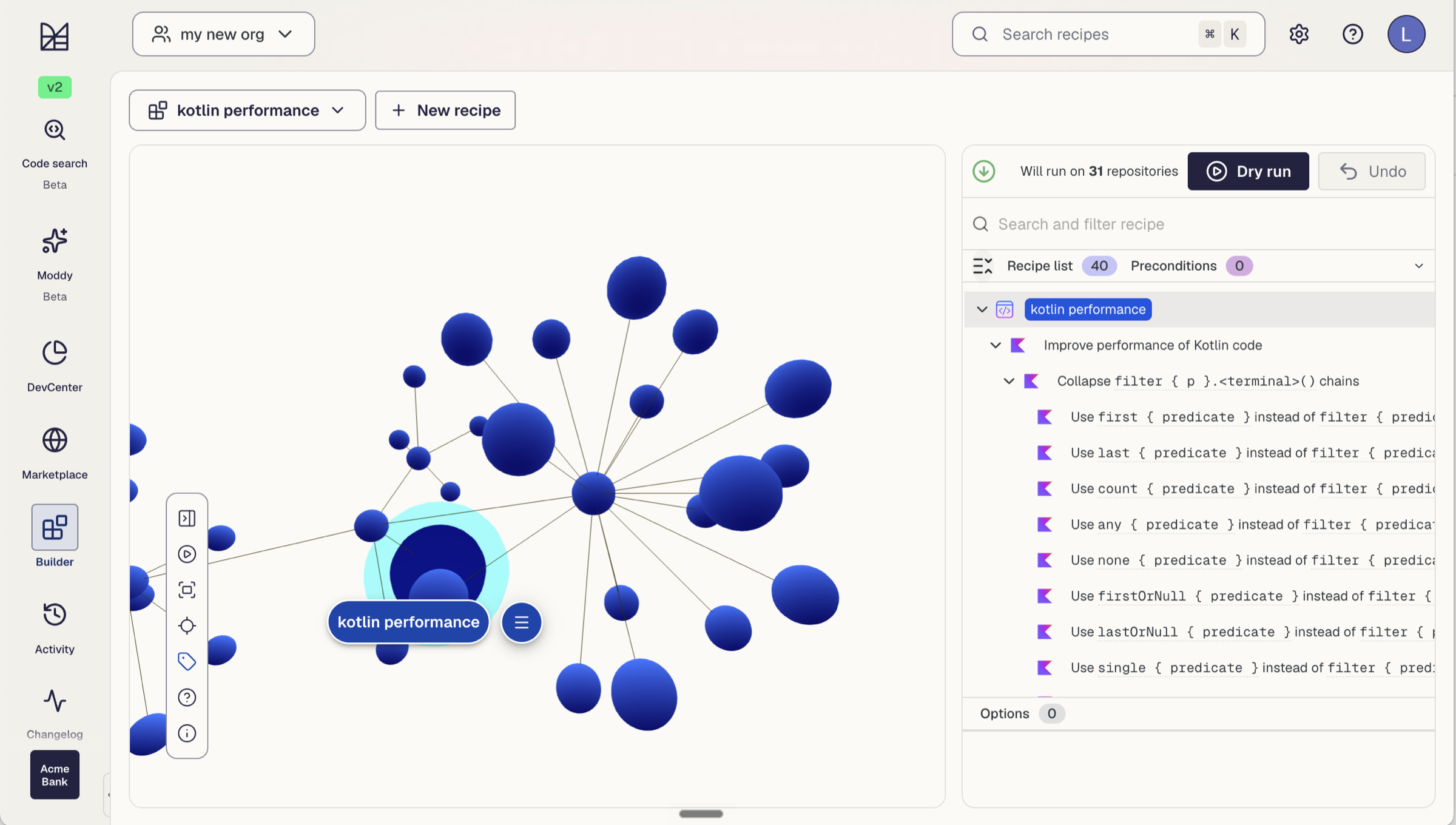Open graph help icon in toolbar
This screenshot has width=1456, height=825.
187,697
